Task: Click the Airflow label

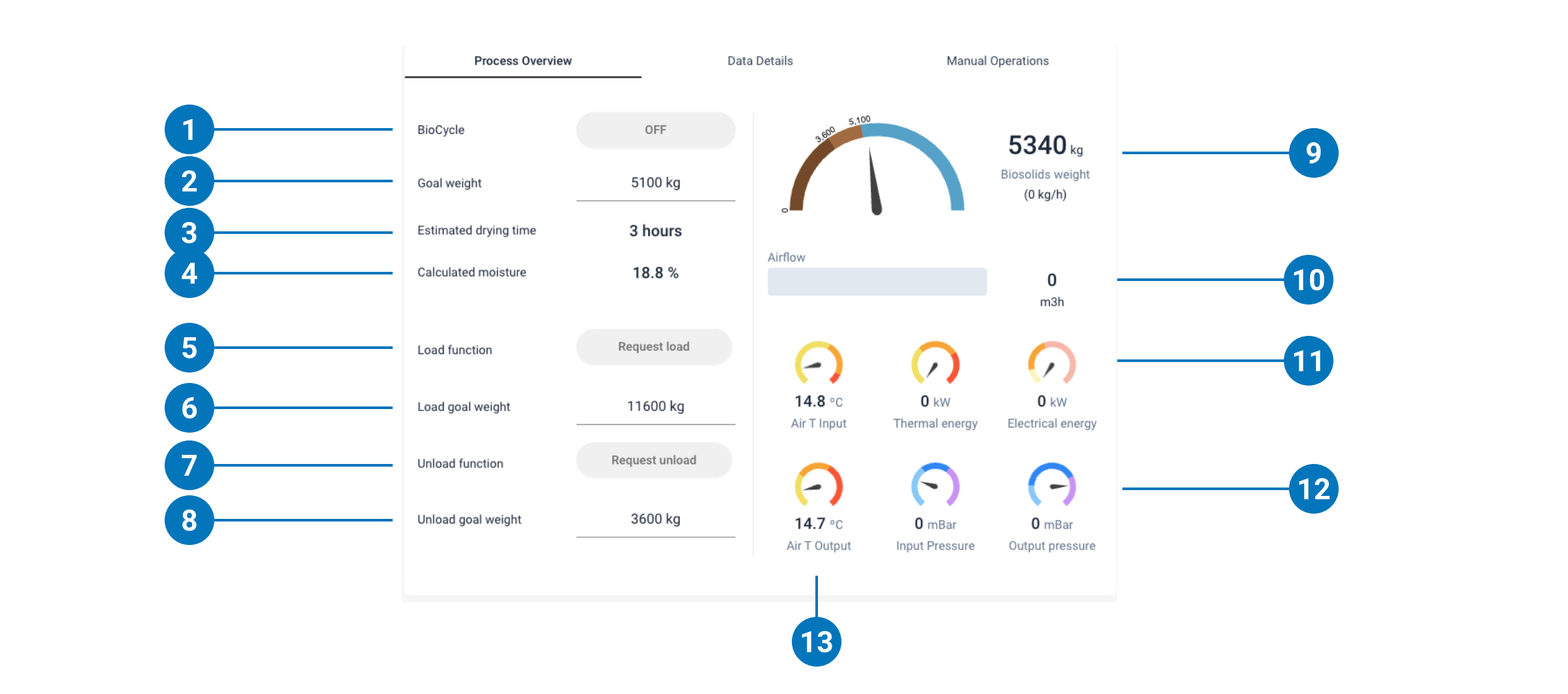Action: pyautogui.click(x=787, y=257)
